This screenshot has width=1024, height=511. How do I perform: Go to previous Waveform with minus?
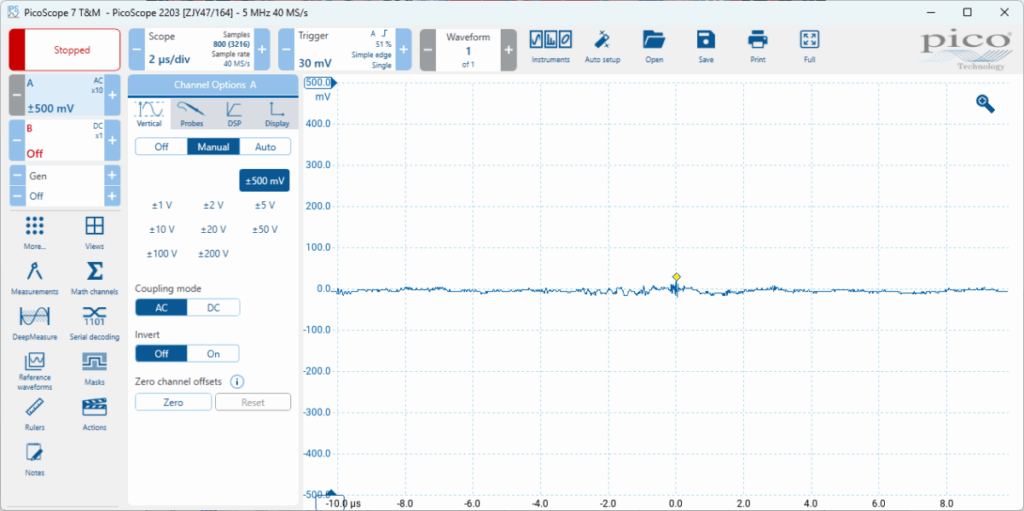[428, 50]
